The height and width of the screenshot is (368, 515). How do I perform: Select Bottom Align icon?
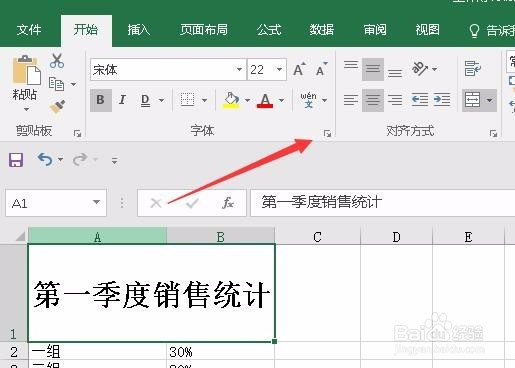395,73
